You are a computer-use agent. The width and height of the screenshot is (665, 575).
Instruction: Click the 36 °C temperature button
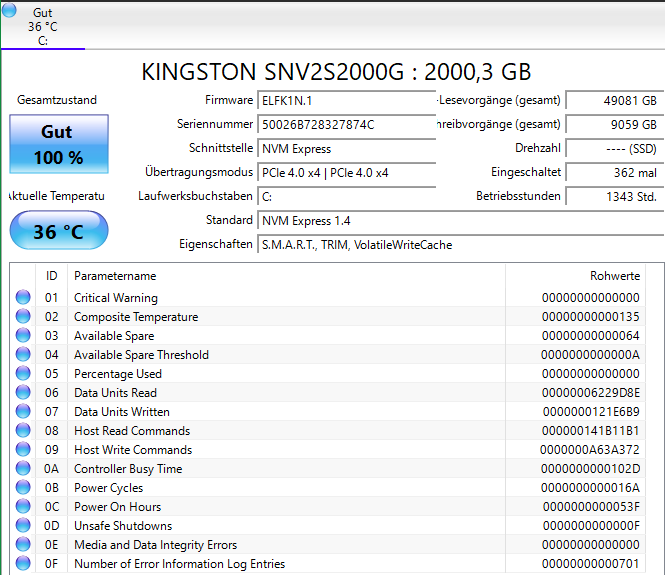59,231
